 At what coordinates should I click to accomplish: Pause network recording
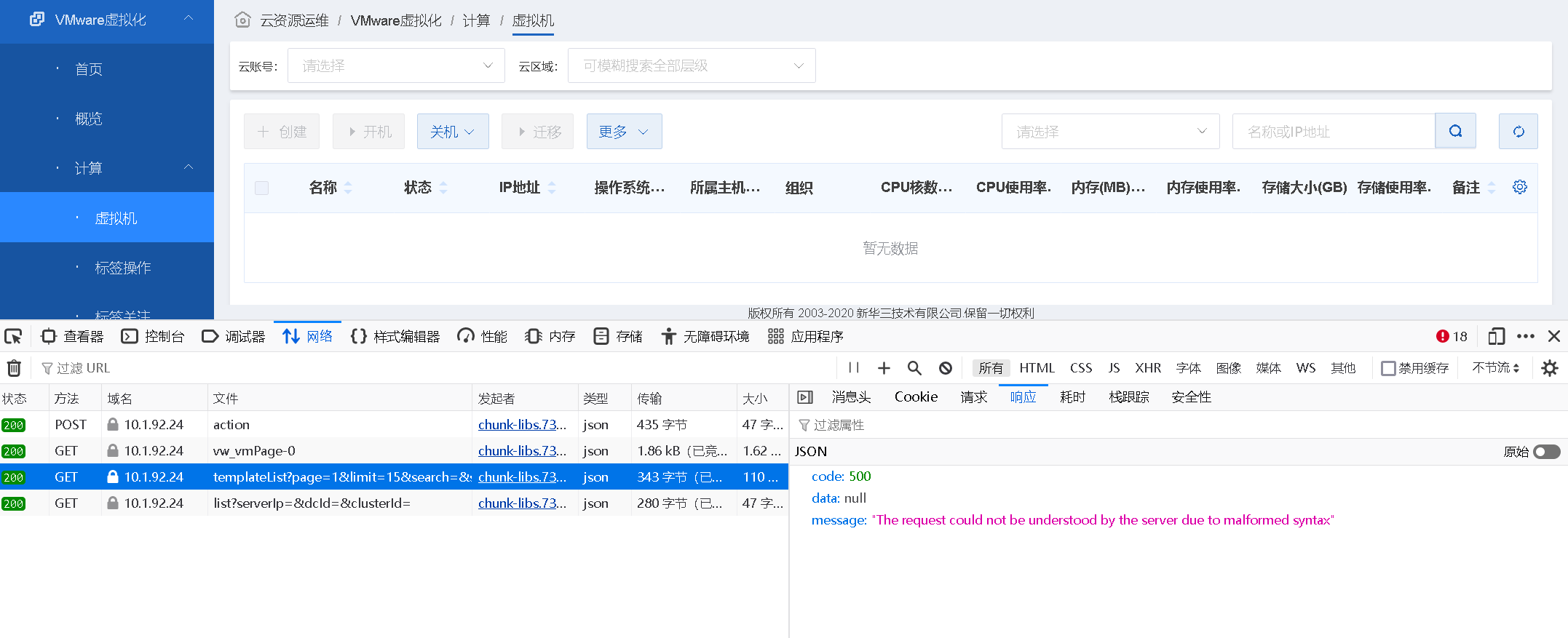[x=854, y=368]
